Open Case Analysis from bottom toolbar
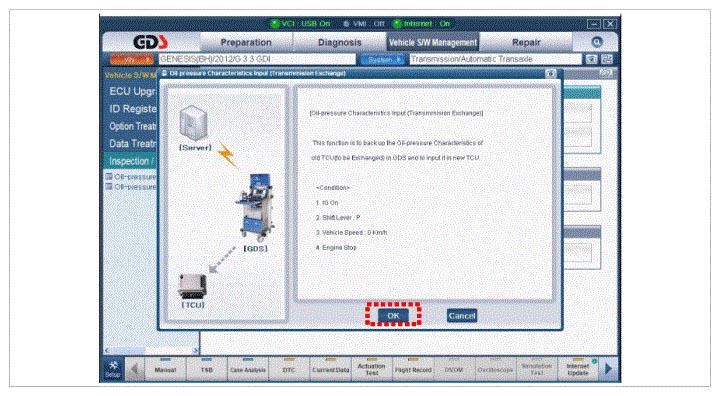 click(x=248, y=369)
